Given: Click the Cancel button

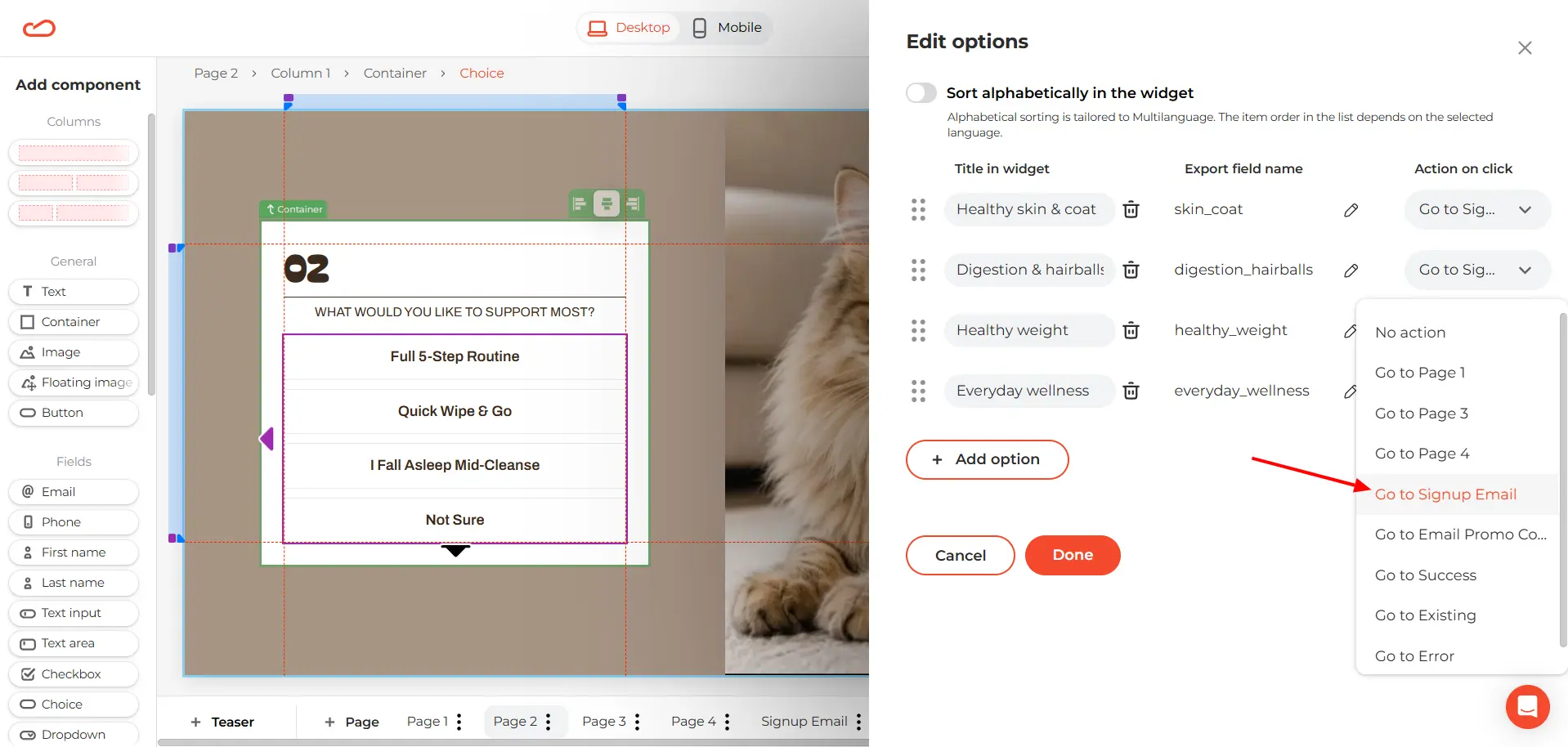Looking at the screenshot, I should pyautogui.click(x=960, y=556).
